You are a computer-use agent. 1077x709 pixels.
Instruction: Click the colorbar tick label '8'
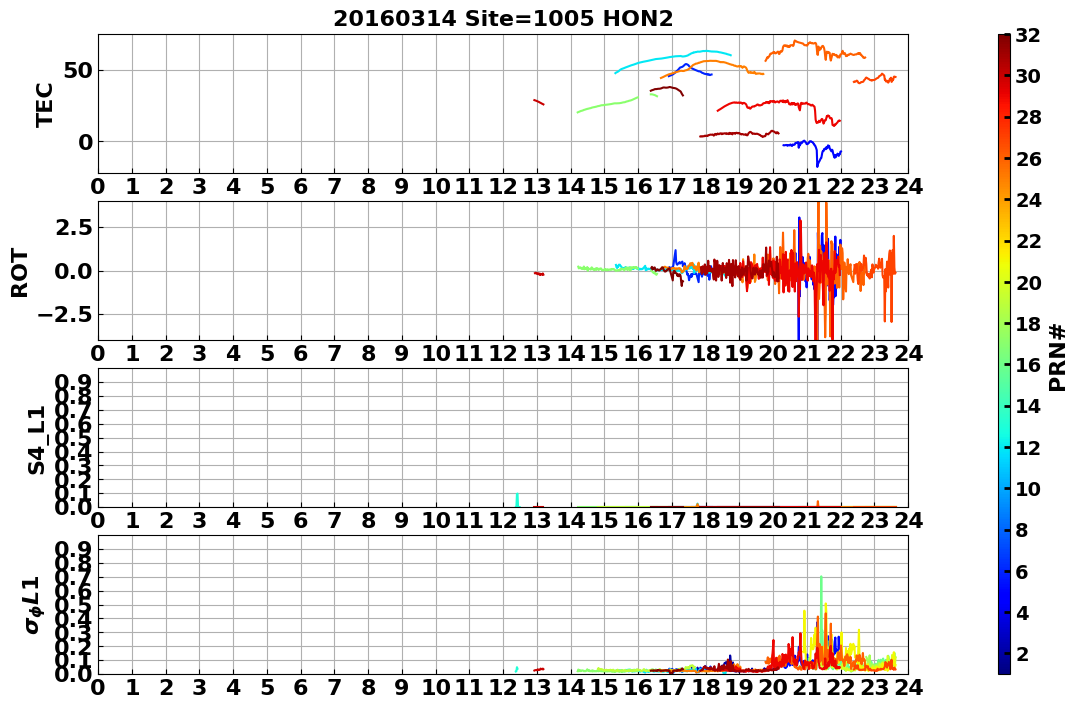1023,530
